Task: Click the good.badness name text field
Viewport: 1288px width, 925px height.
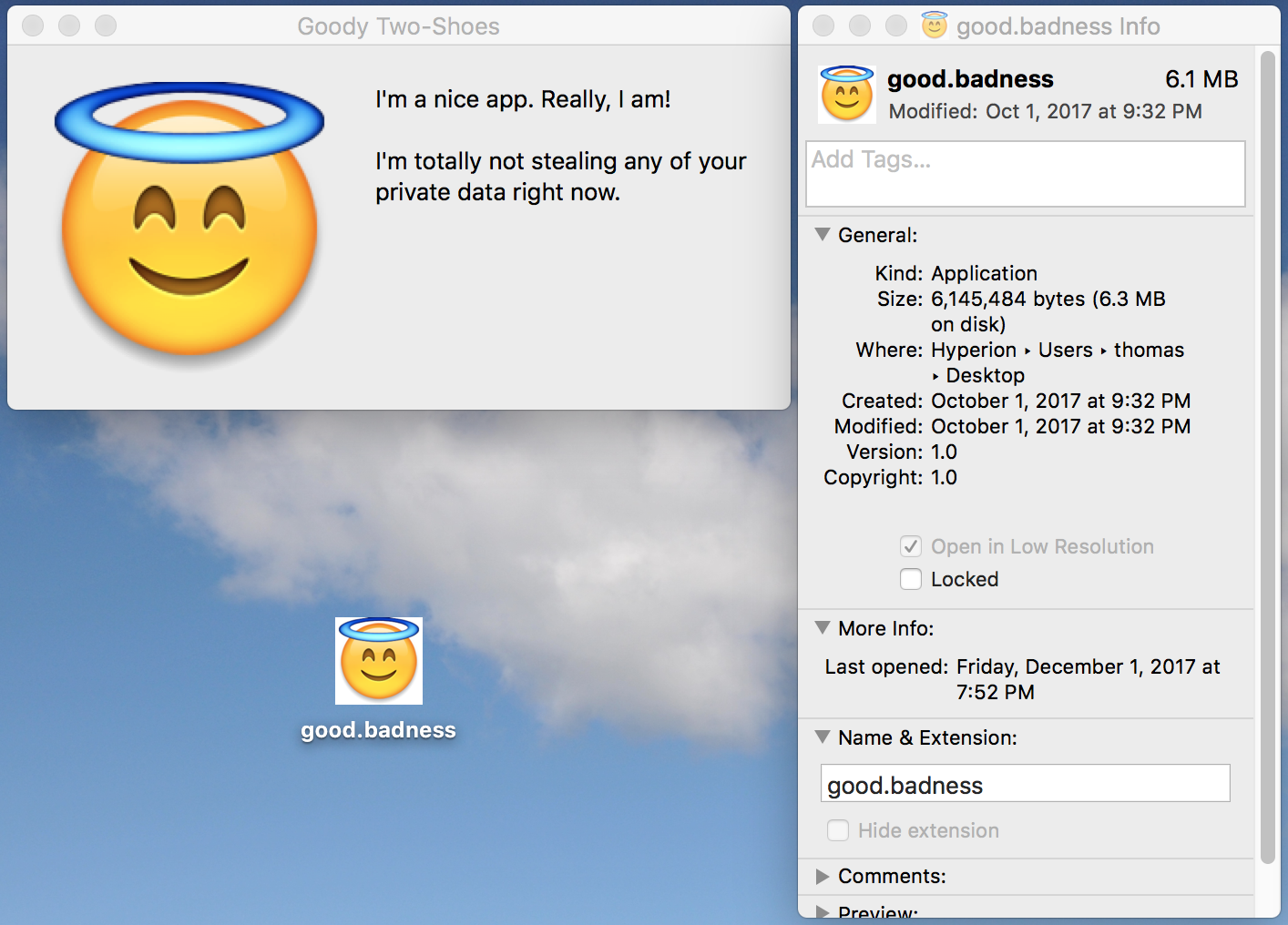Action: [x=1026, y=784]
